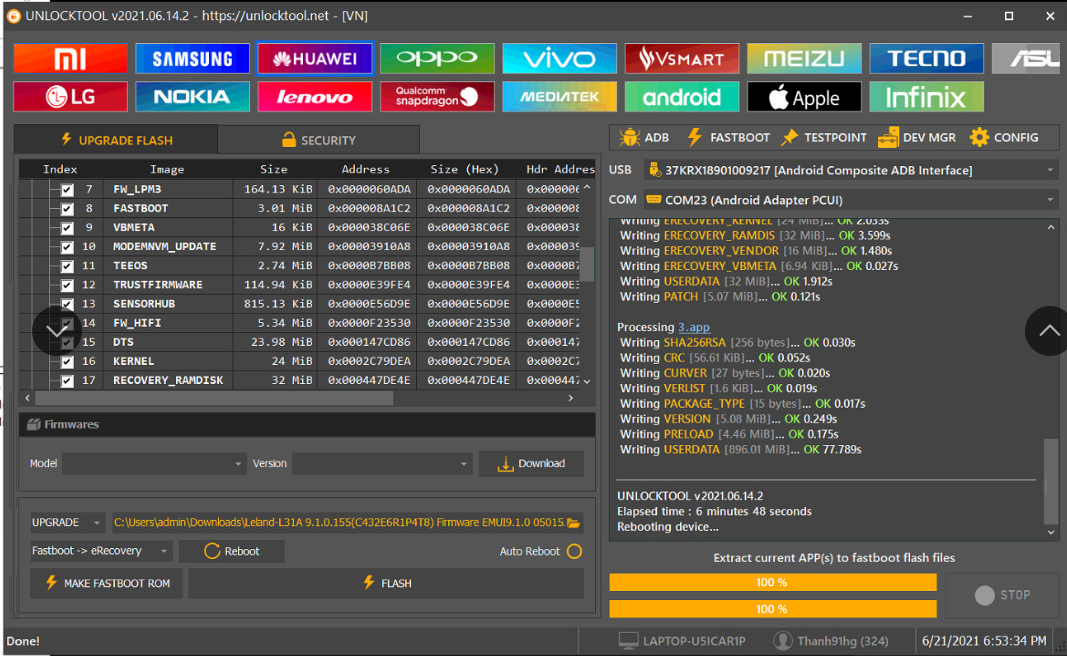Open the Nokia brand tile
The height and width of the screenshot is (656, 1067).
click(193, 97)
